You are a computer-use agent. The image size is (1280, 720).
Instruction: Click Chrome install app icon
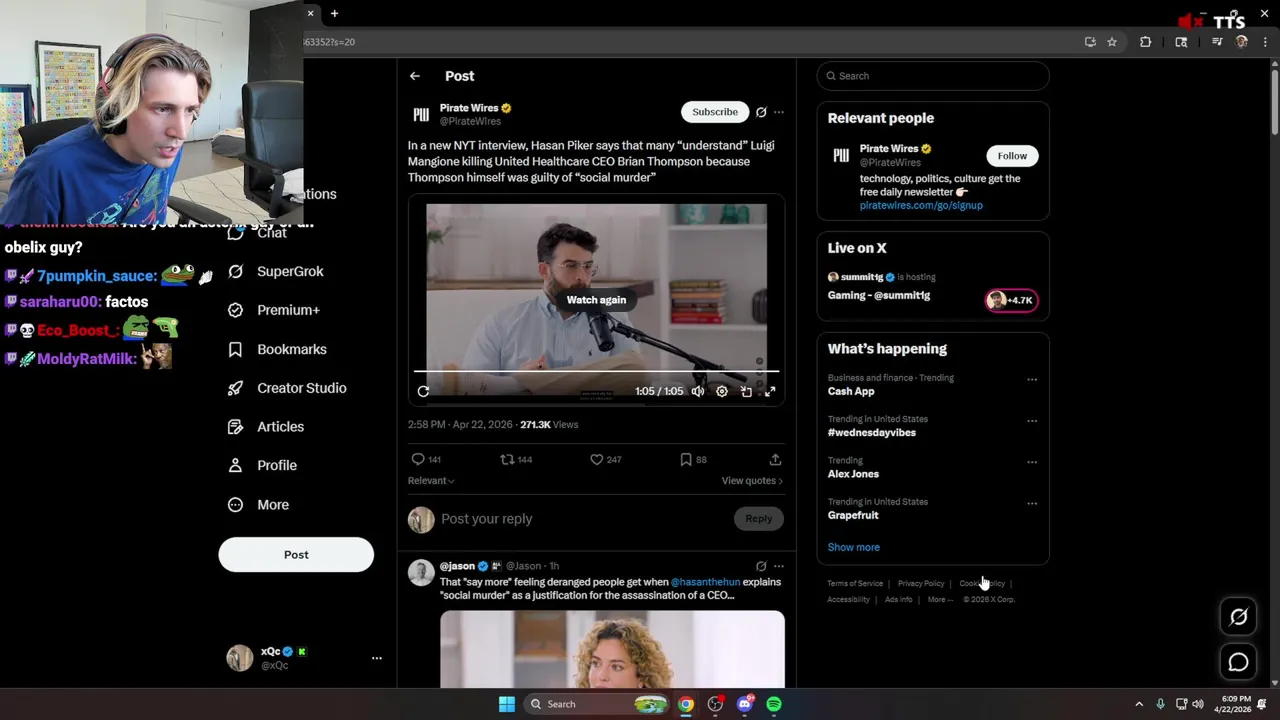(x=1090, y=42)
